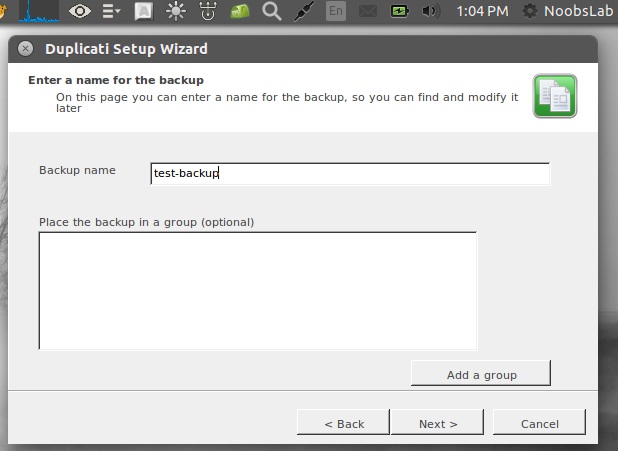
Task: Cancel the Duplicati Setup Wizard
Action: point(539,422)
